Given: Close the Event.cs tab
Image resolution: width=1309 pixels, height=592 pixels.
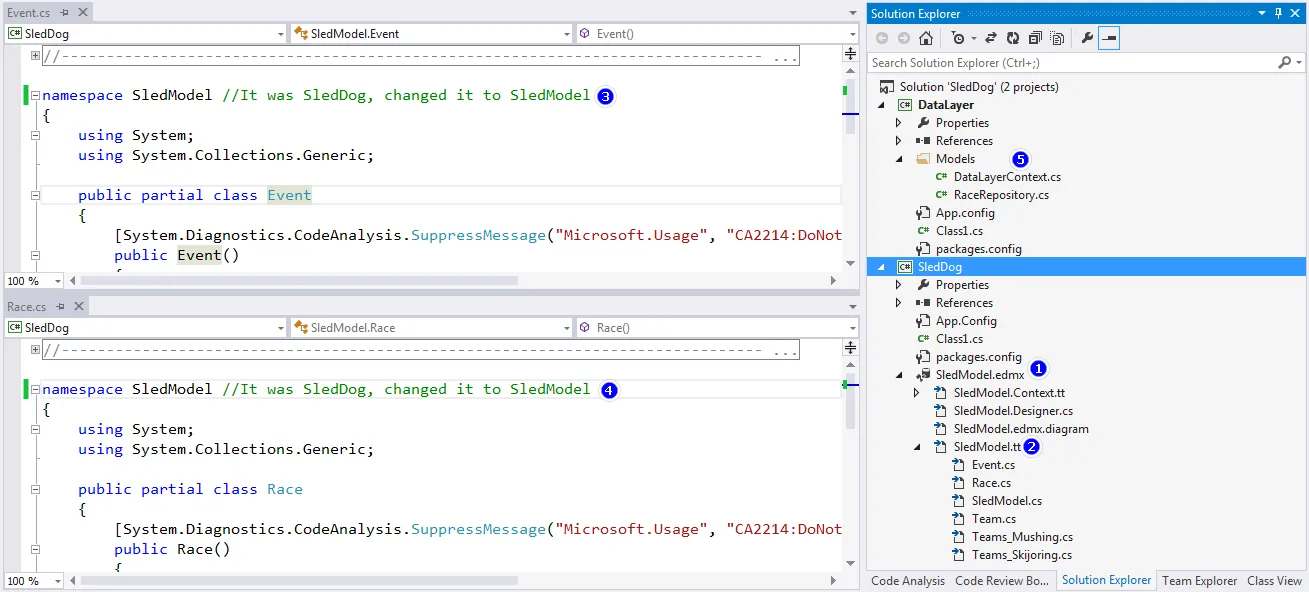Looking at the screenshot, I should point(81,13).
